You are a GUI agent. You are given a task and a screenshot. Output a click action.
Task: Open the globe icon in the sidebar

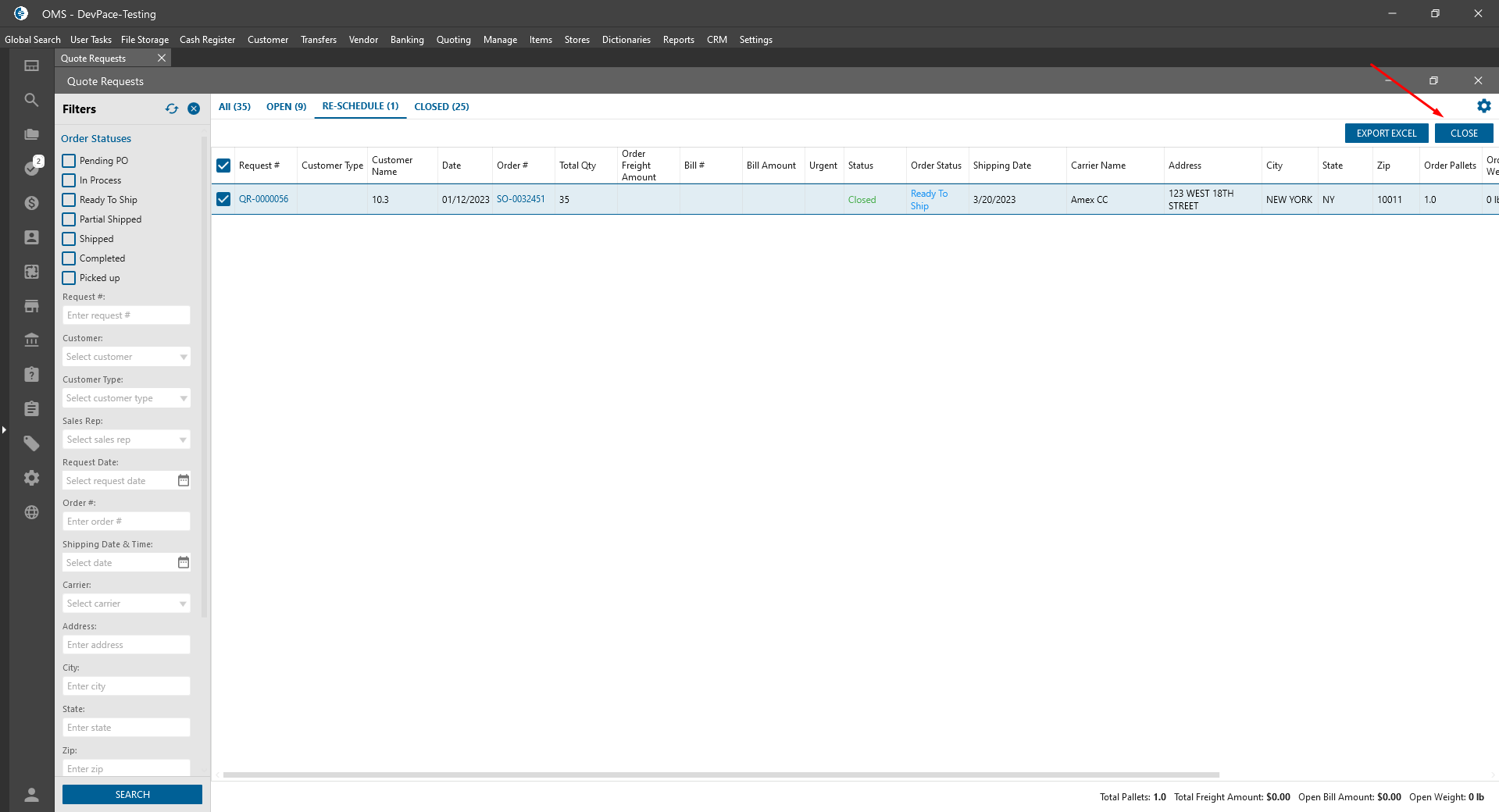[31, 512]
